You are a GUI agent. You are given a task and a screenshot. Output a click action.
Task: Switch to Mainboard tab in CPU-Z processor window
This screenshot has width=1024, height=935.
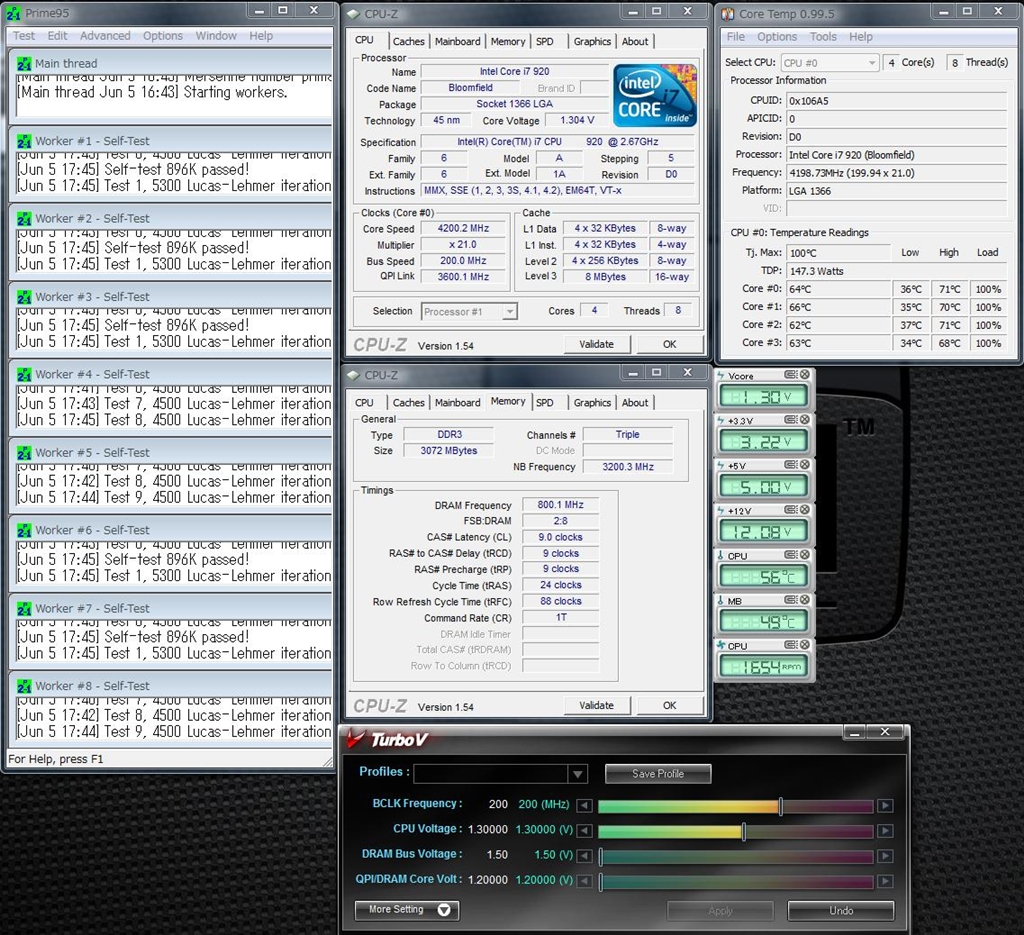457,41
